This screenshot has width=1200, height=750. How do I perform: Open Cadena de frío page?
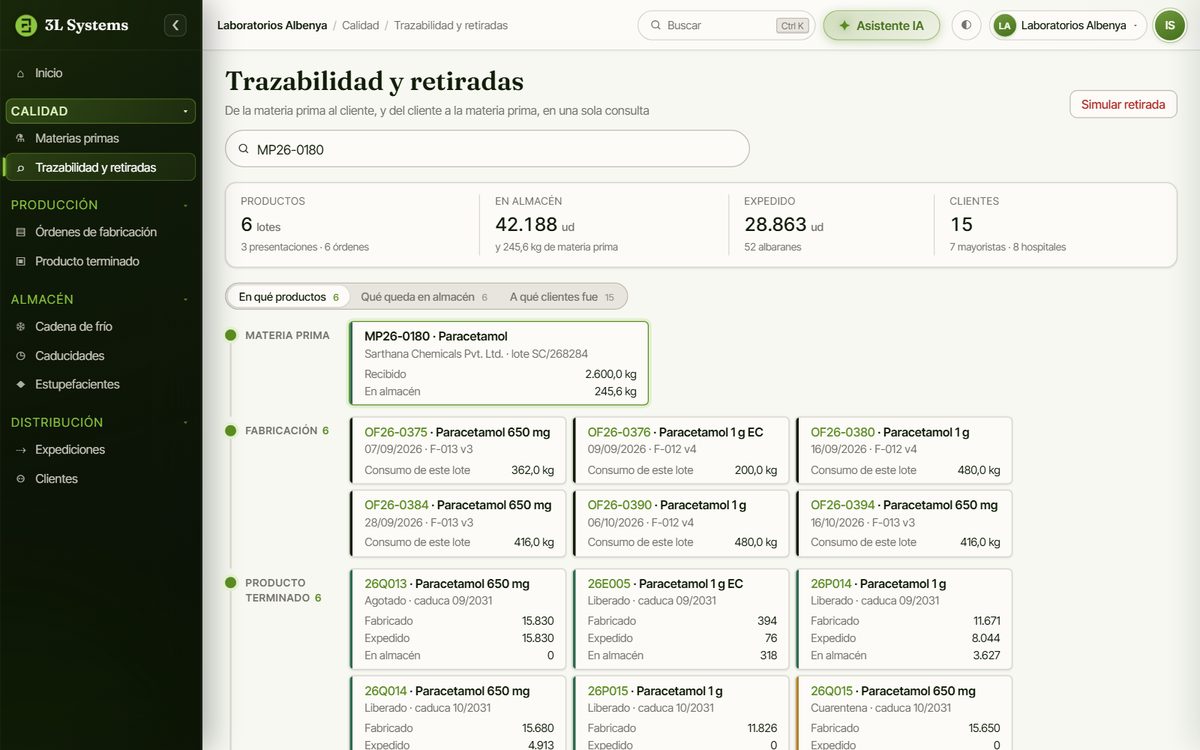click(x=100, y=326)
